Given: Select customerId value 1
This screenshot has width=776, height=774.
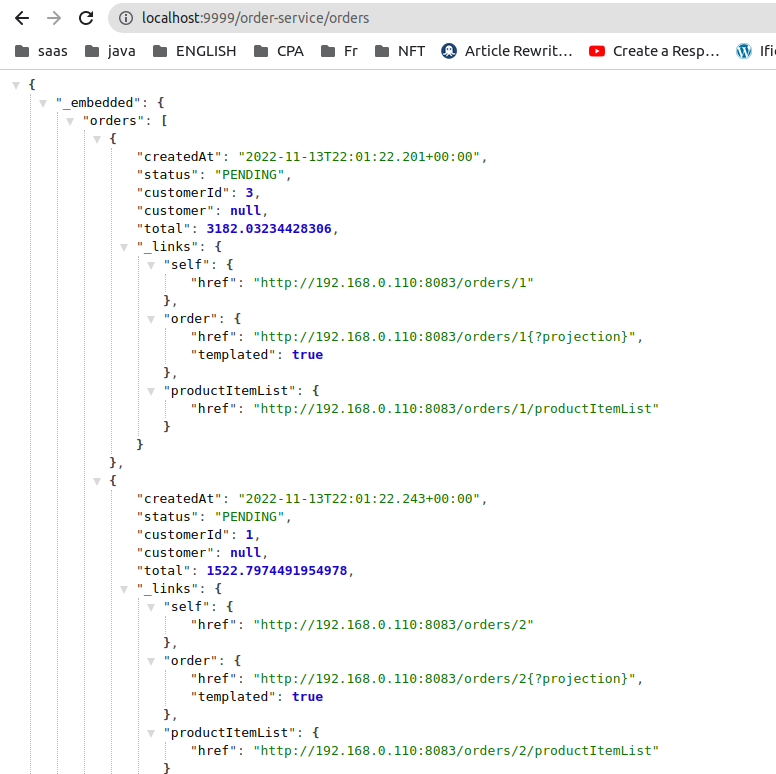Looking at the screenshot, I should pos(249,534).
